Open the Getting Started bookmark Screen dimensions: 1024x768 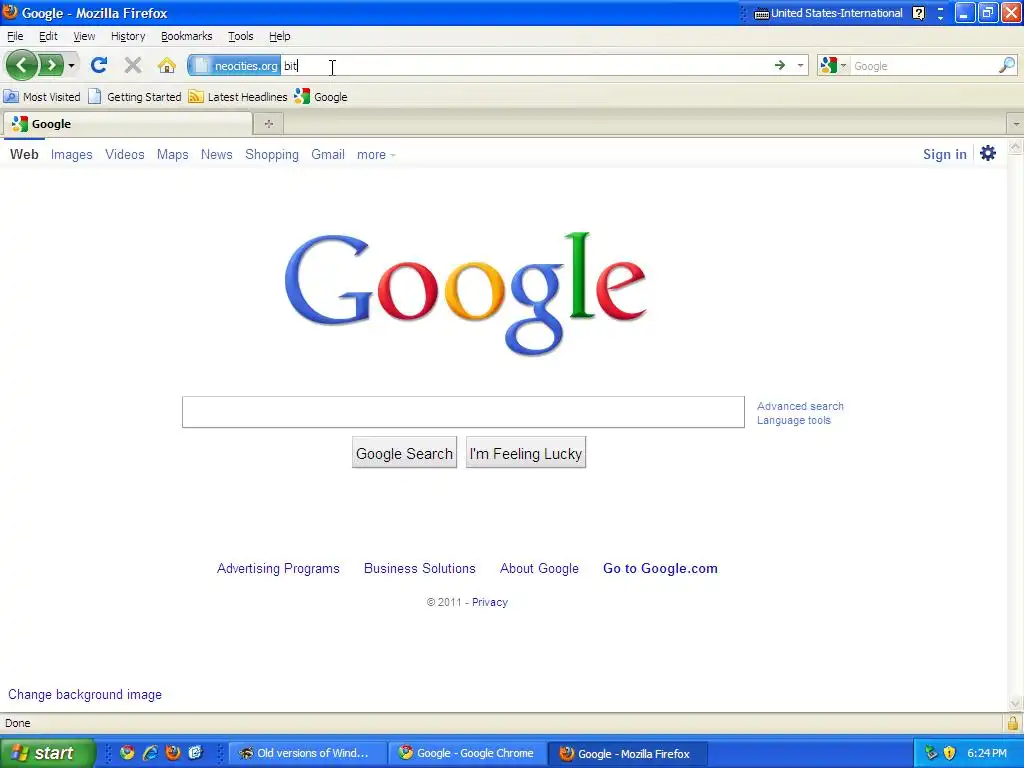(x=135, y=97)
